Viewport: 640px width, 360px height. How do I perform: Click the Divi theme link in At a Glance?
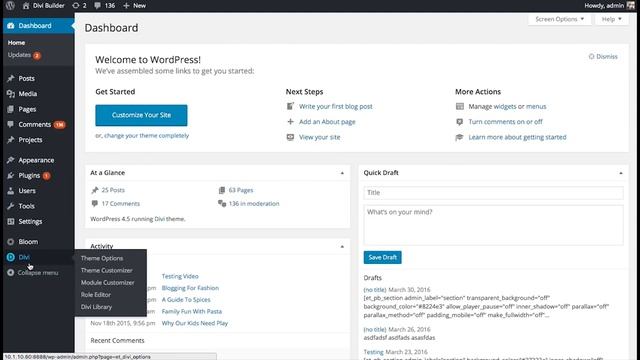(159, 219)
